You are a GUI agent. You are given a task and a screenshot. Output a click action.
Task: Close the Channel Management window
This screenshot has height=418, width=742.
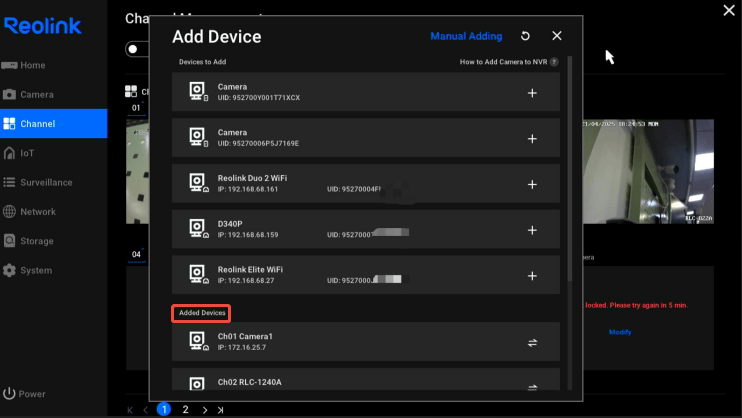tap(729, 10)
